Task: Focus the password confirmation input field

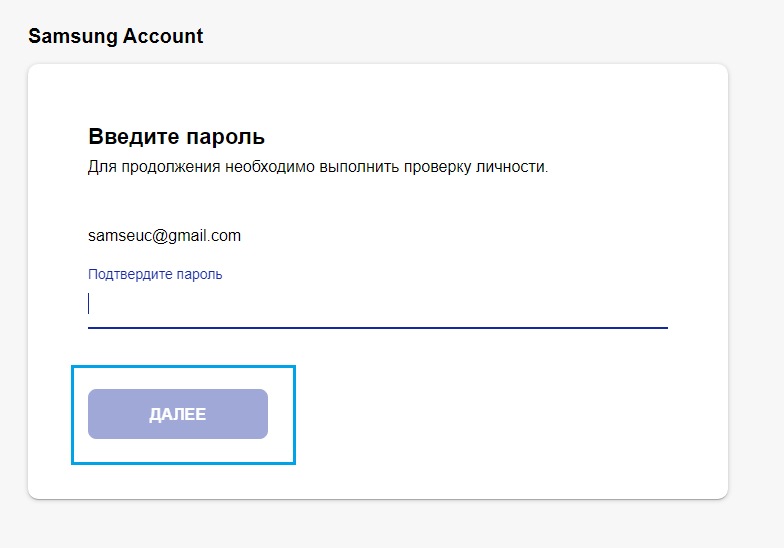Action: 378,304
